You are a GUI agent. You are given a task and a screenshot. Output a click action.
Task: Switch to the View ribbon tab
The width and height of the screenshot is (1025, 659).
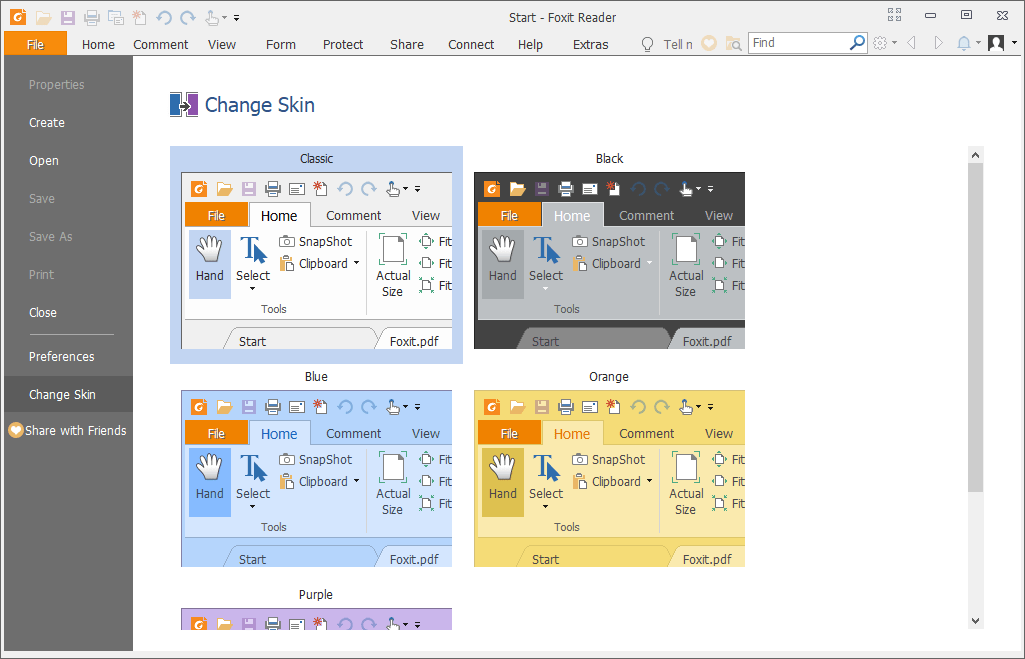pyautogui.click(x=222, y=44)
